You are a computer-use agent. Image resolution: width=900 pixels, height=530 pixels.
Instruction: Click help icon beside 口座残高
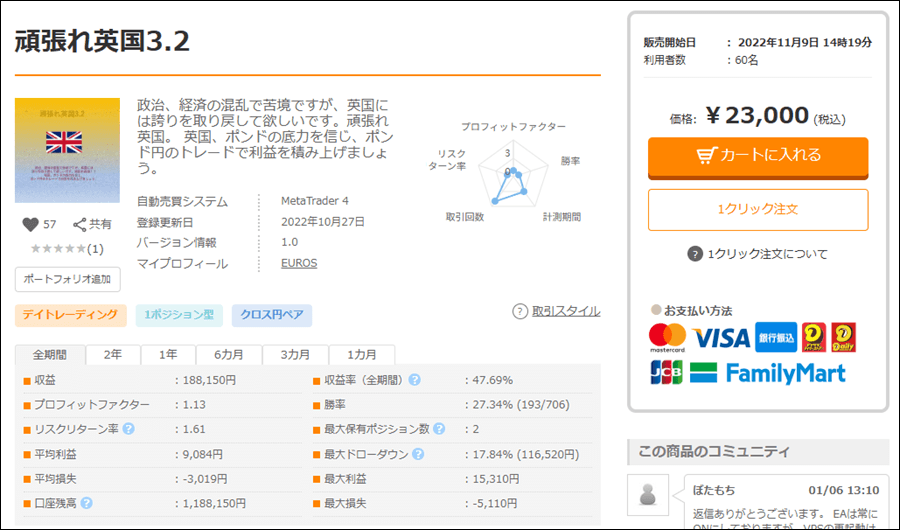87,503
